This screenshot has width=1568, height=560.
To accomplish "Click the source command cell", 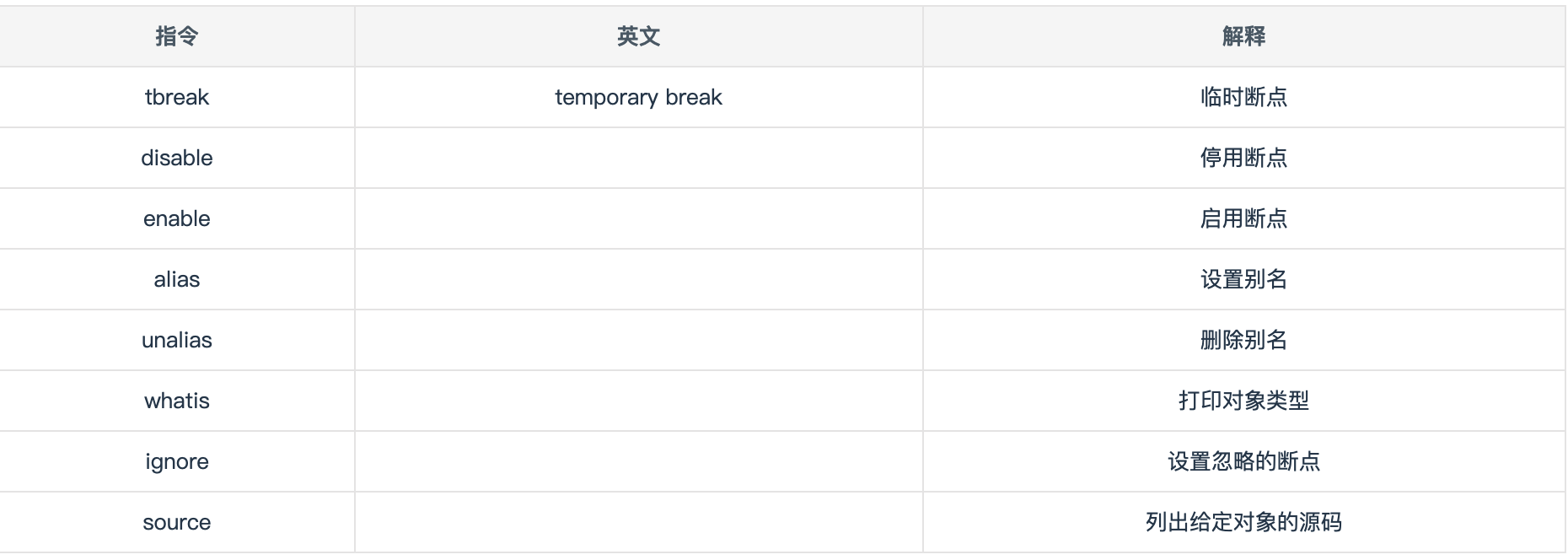I will pyautogui.click(x=177, y=522).
